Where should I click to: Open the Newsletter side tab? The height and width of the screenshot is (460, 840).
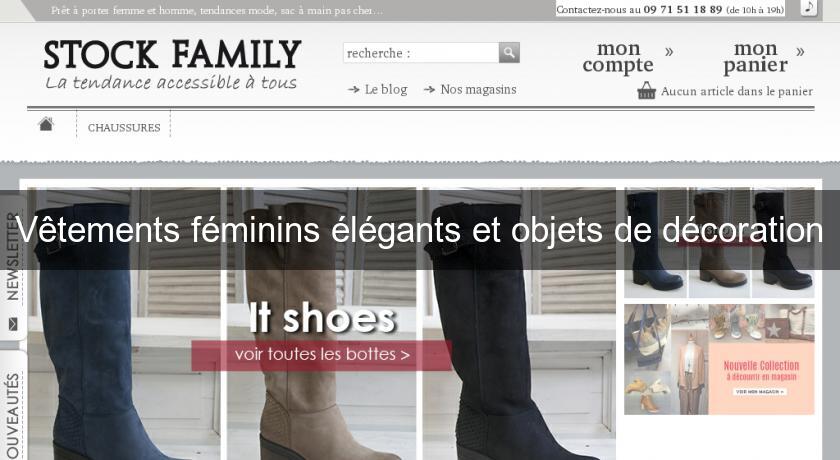pyautogui.click(x=13, y=268)
